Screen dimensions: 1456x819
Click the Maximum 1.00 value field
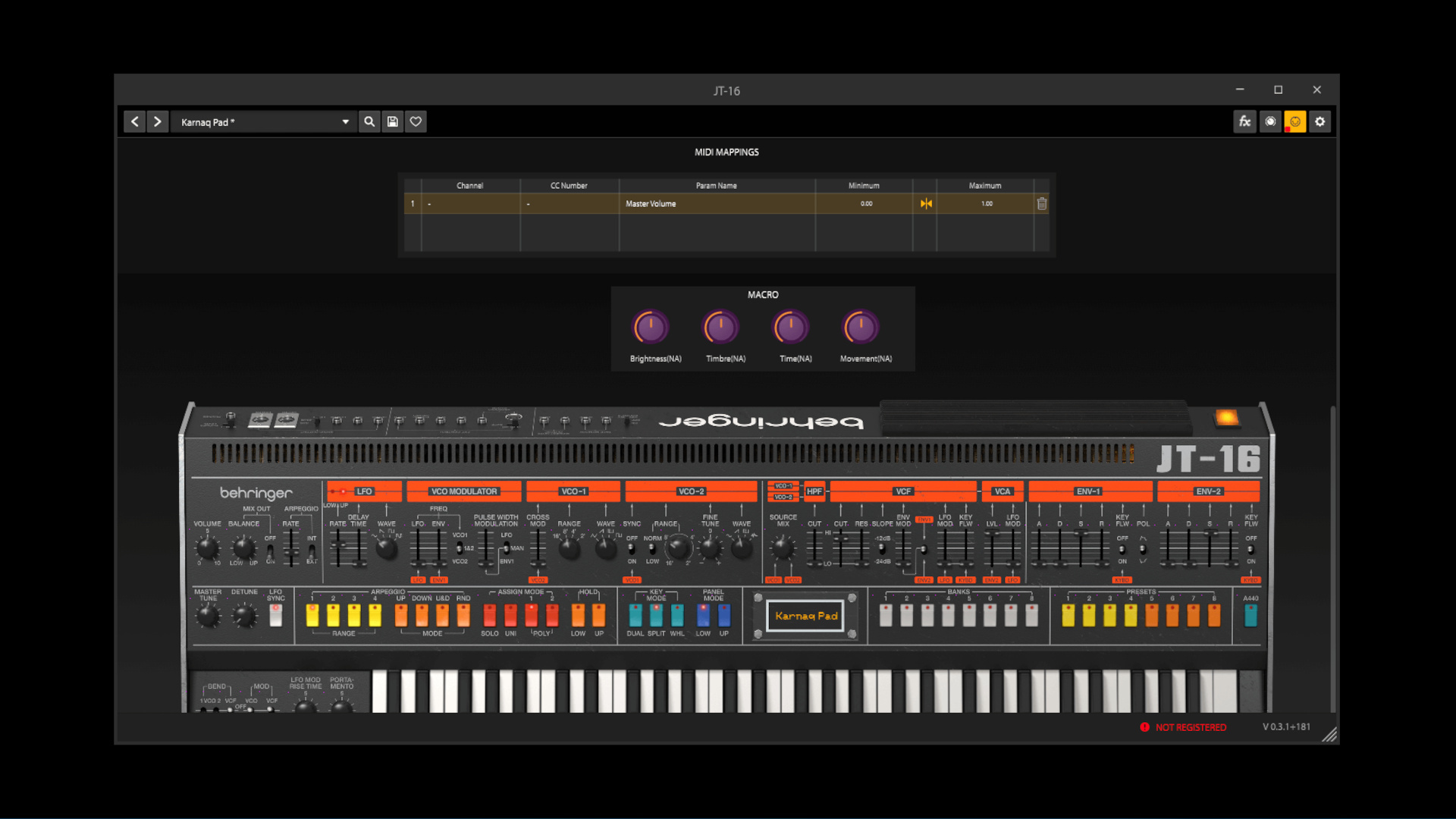click(x=986, y=203)
